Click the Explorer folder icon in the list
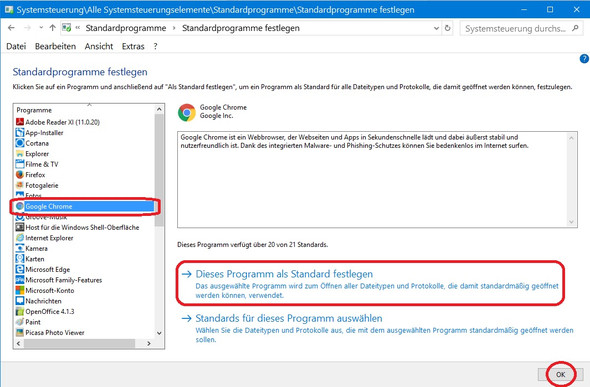 (20, 153)
